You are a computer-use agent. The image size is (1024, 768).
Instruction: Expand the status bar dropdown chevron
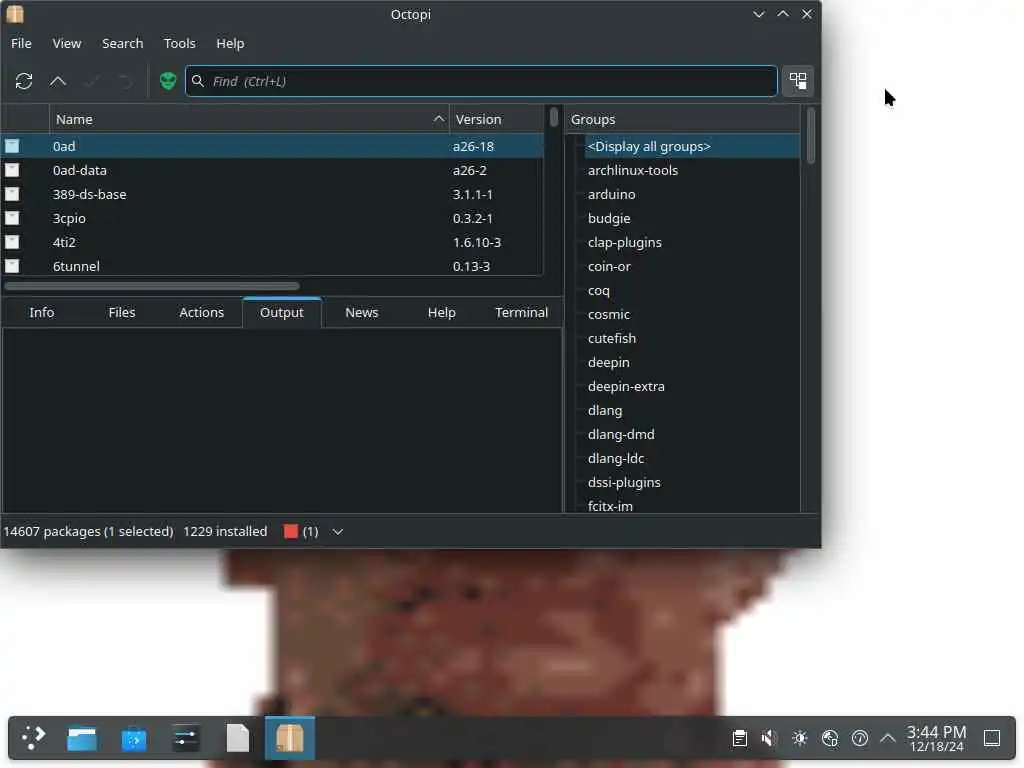(338, 532)
